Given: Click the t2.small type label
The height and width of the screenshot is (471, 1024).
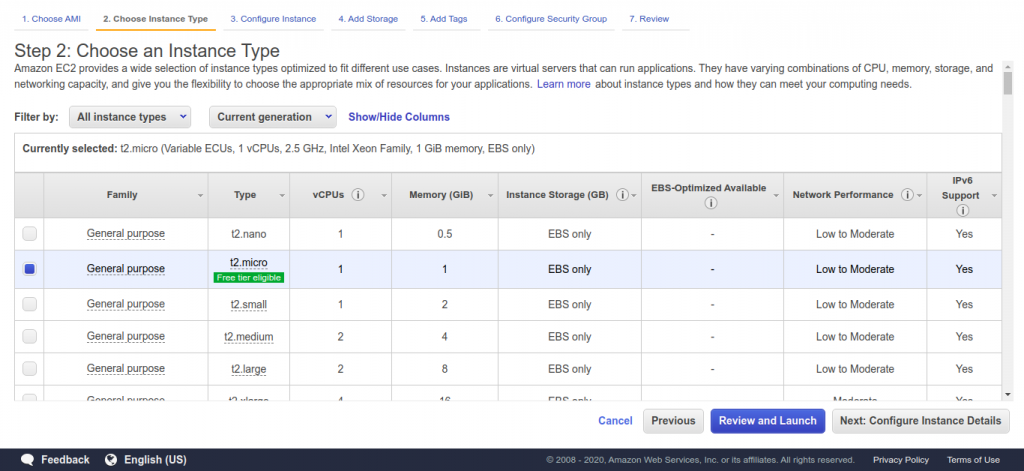Looking at the screenshot, I should 249,304.
